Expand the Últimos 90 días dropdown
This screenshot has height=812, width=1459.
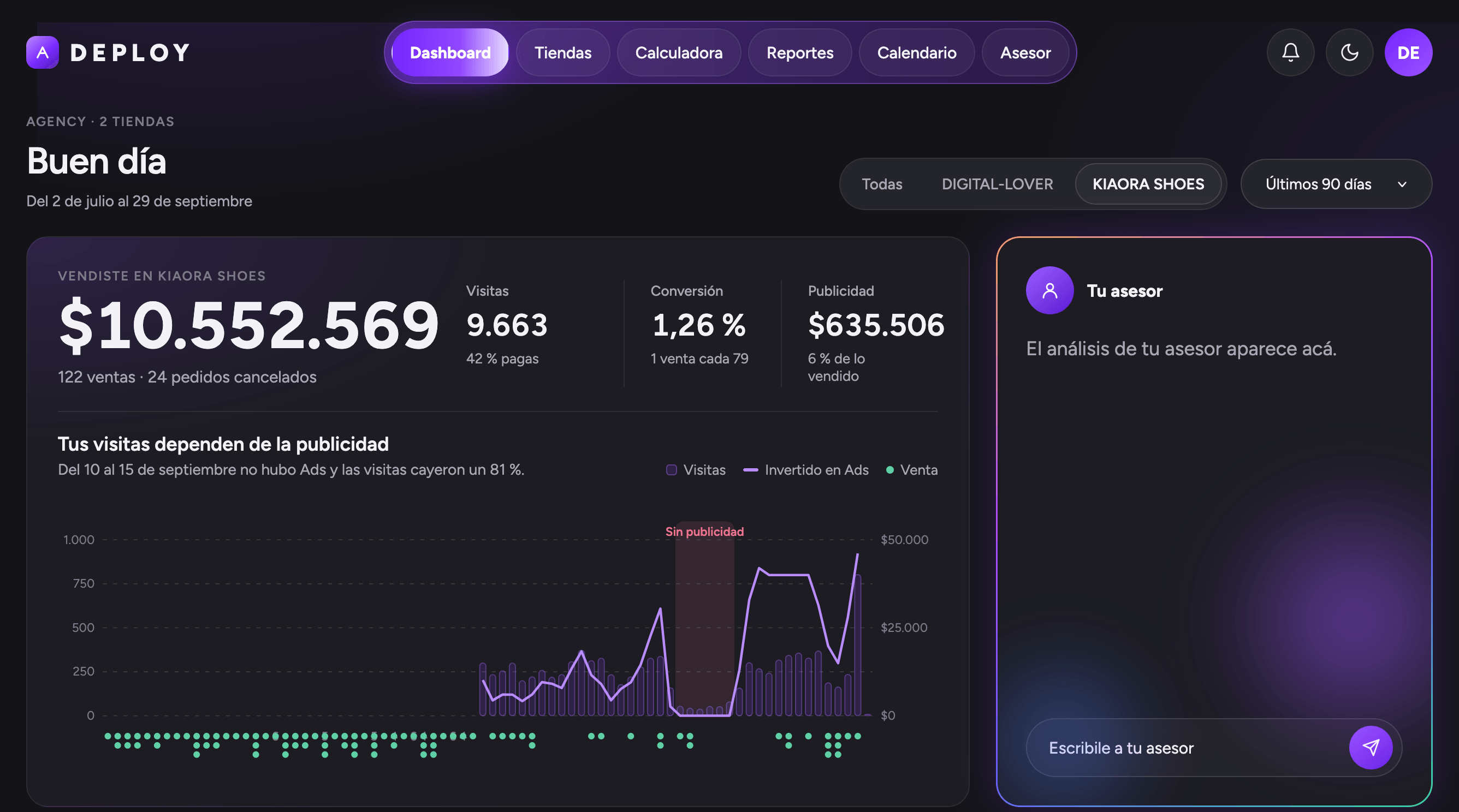(x=1336, y=184)
